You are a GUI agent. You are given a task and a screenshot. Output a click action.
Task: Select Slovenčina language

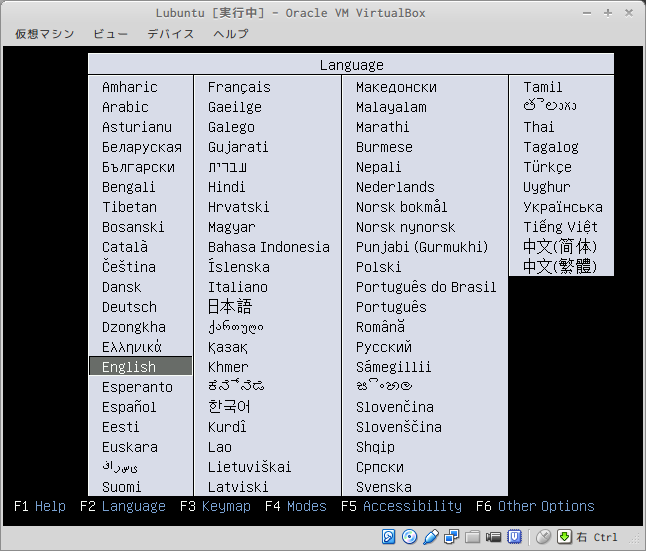[x=395, y=407]
